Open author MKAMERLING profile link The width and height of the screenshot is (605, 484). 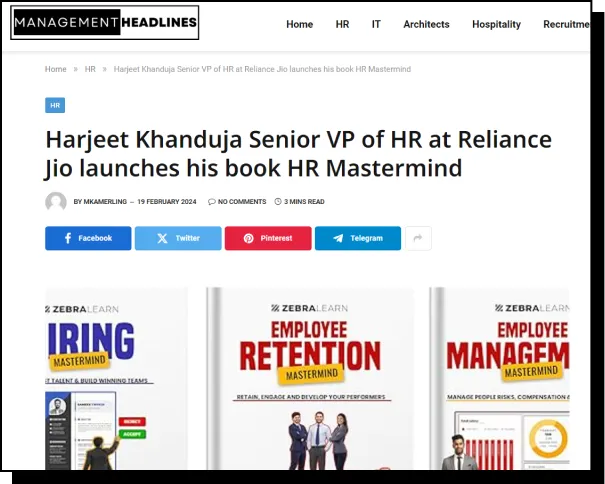(x=105, y=201)
